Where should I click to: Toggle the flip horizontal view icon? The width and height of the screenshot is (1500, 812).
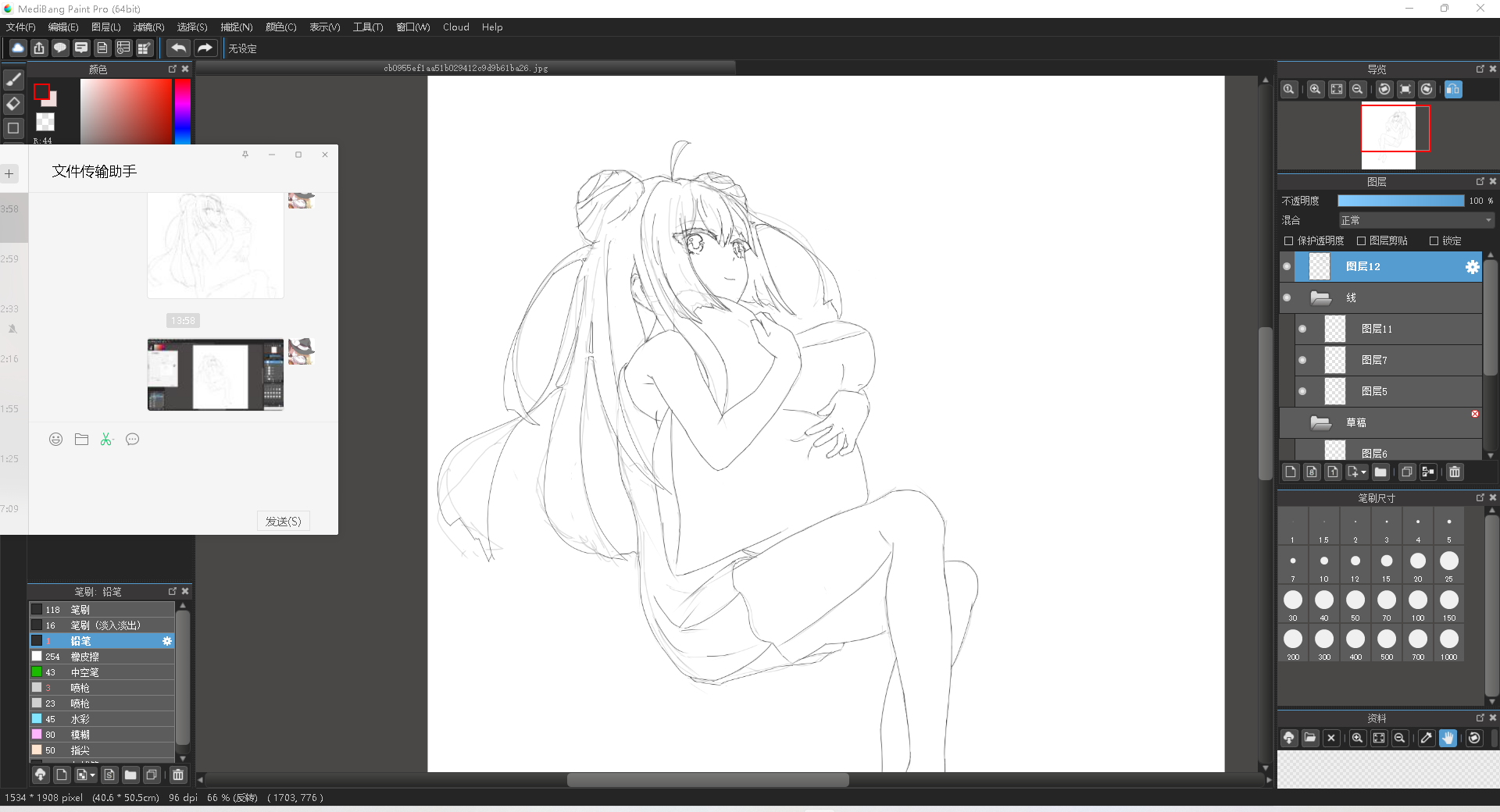pyautogui.click(x=1453, y=90)
